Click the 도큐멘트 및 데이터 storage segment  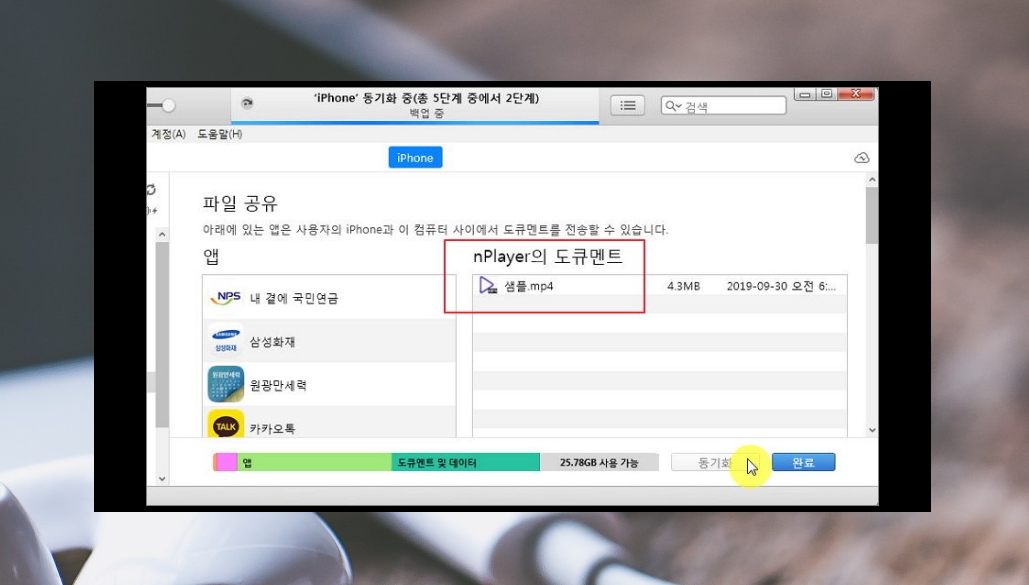[x=465, y=462]
